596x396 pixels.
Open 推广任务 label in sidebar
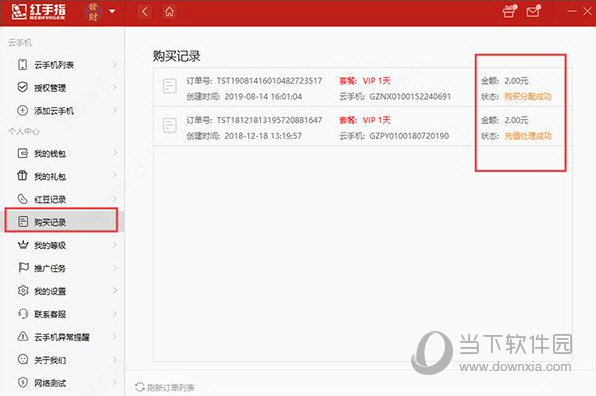click(50, 268)
